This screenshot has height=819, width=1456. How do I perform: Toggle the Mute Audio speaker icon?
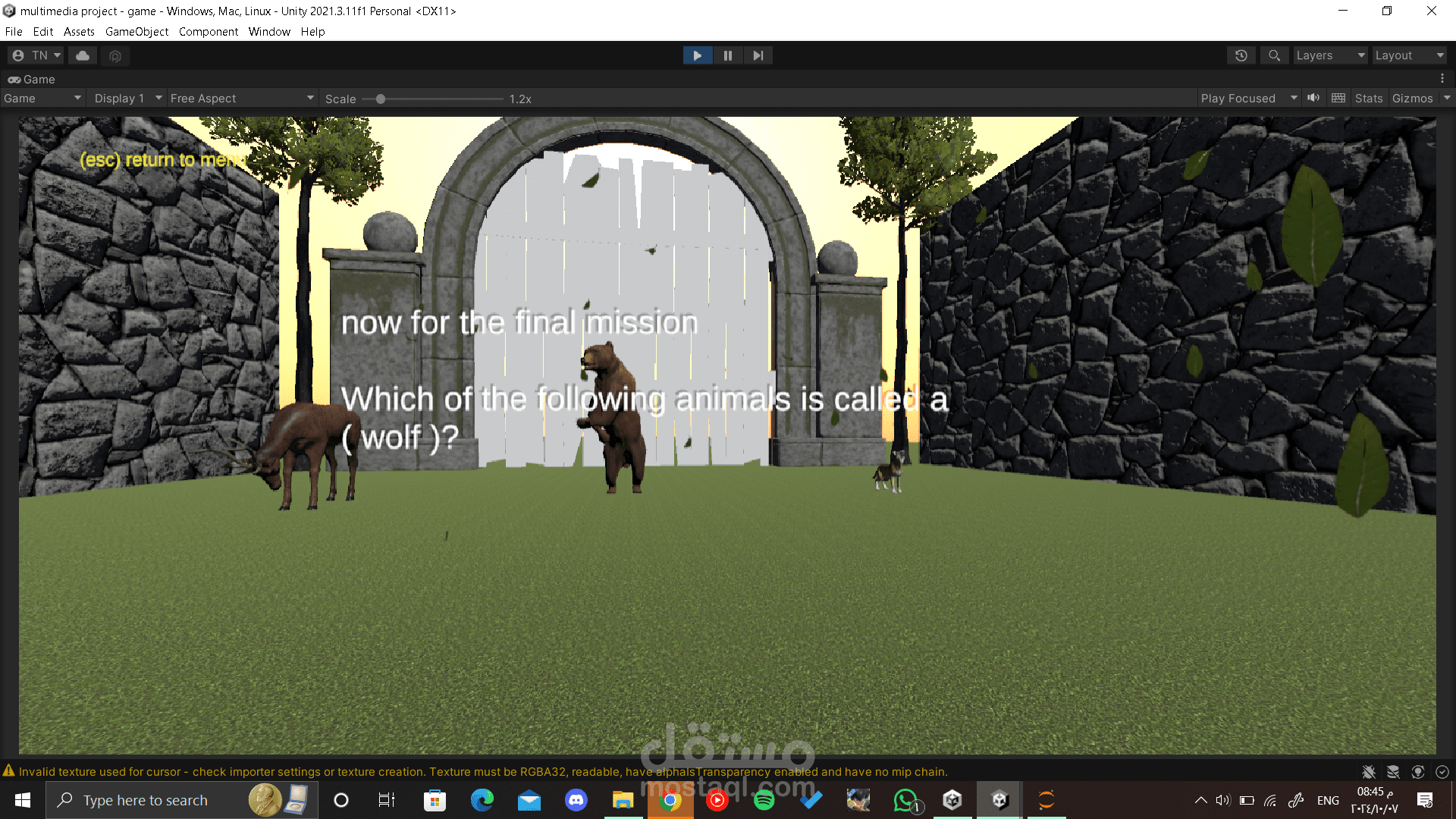coord(1313,98)
